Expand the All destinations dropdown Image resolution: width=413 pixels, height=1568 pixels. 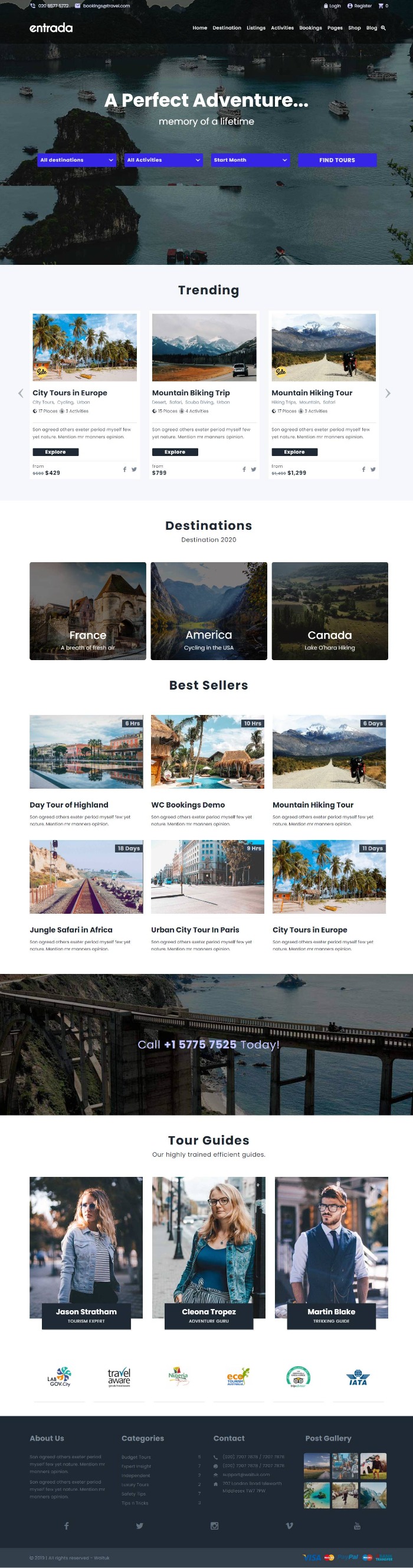[77, 160]
